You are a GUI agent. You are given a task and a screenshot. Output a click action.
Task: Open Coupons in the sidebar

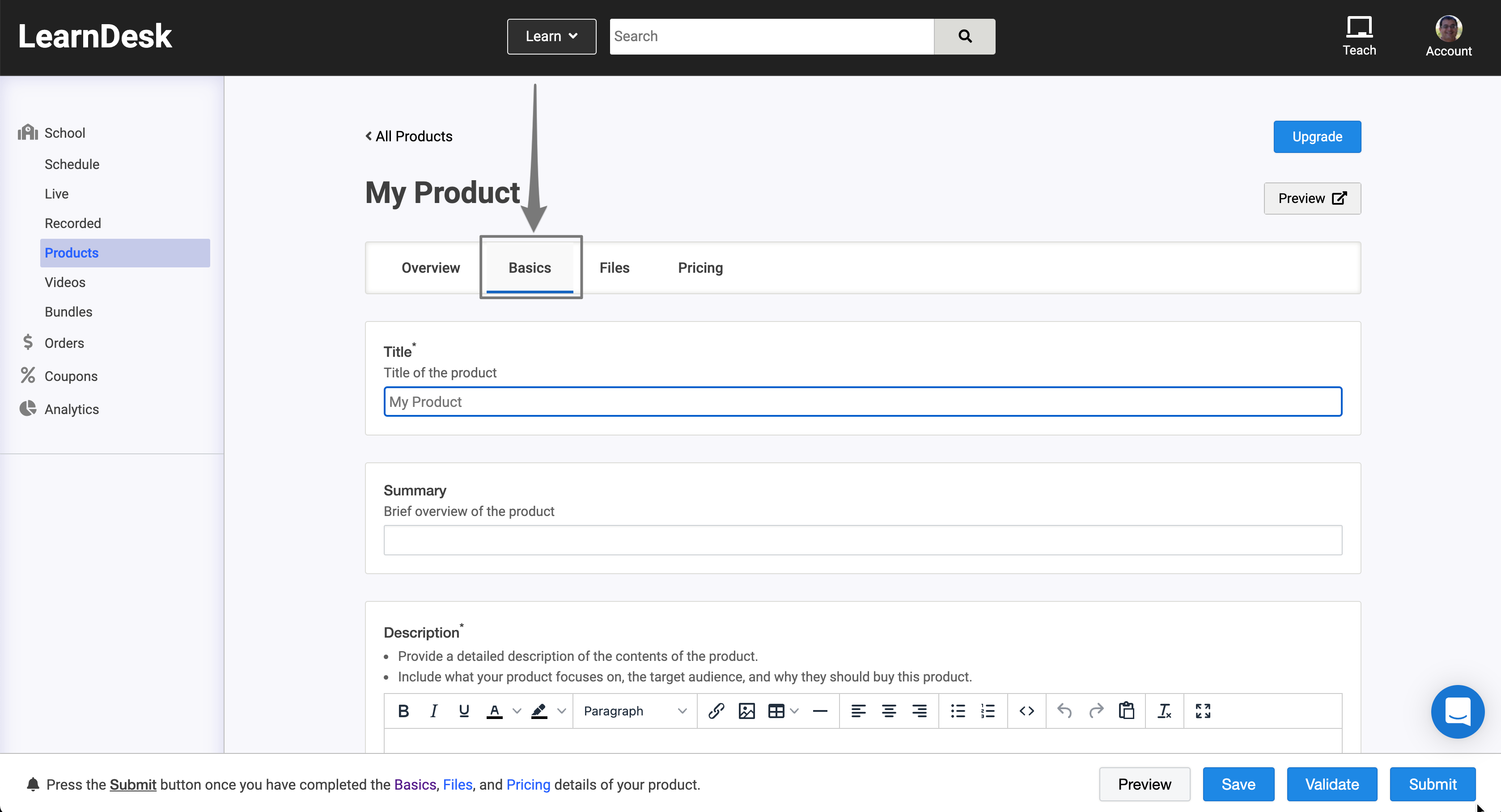coord(71,376)
